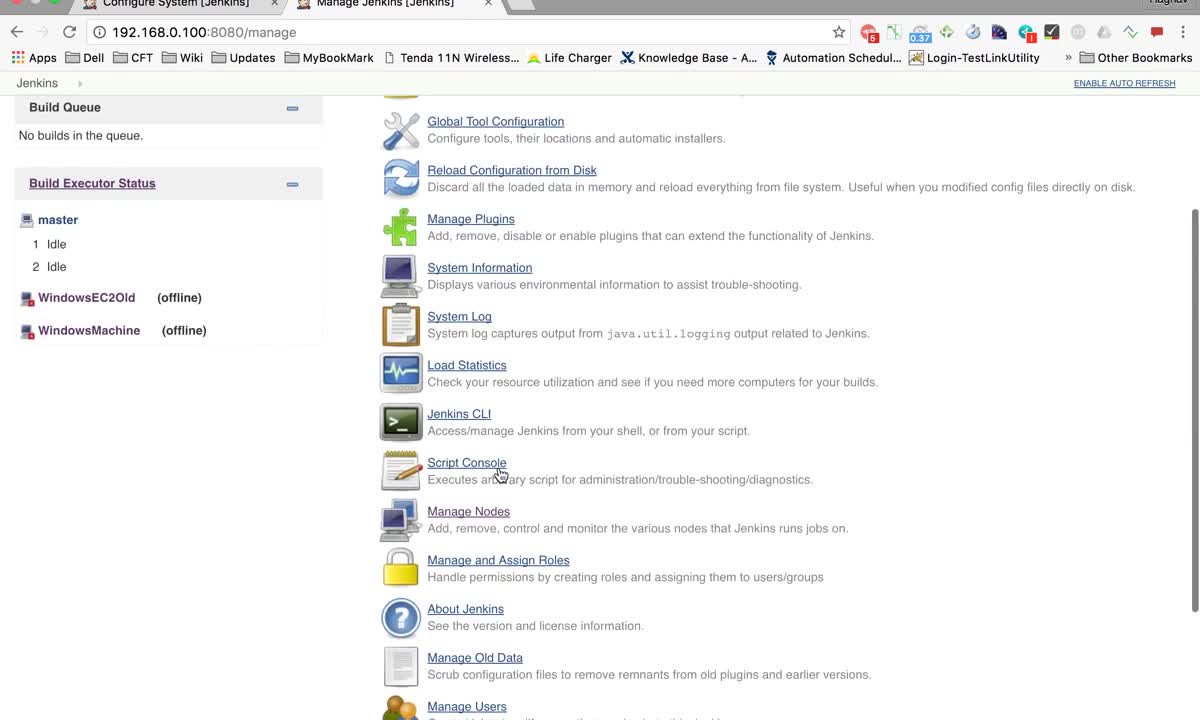Show hidden bookmarks with the overflow chevron

click(x=1068, y=58)
